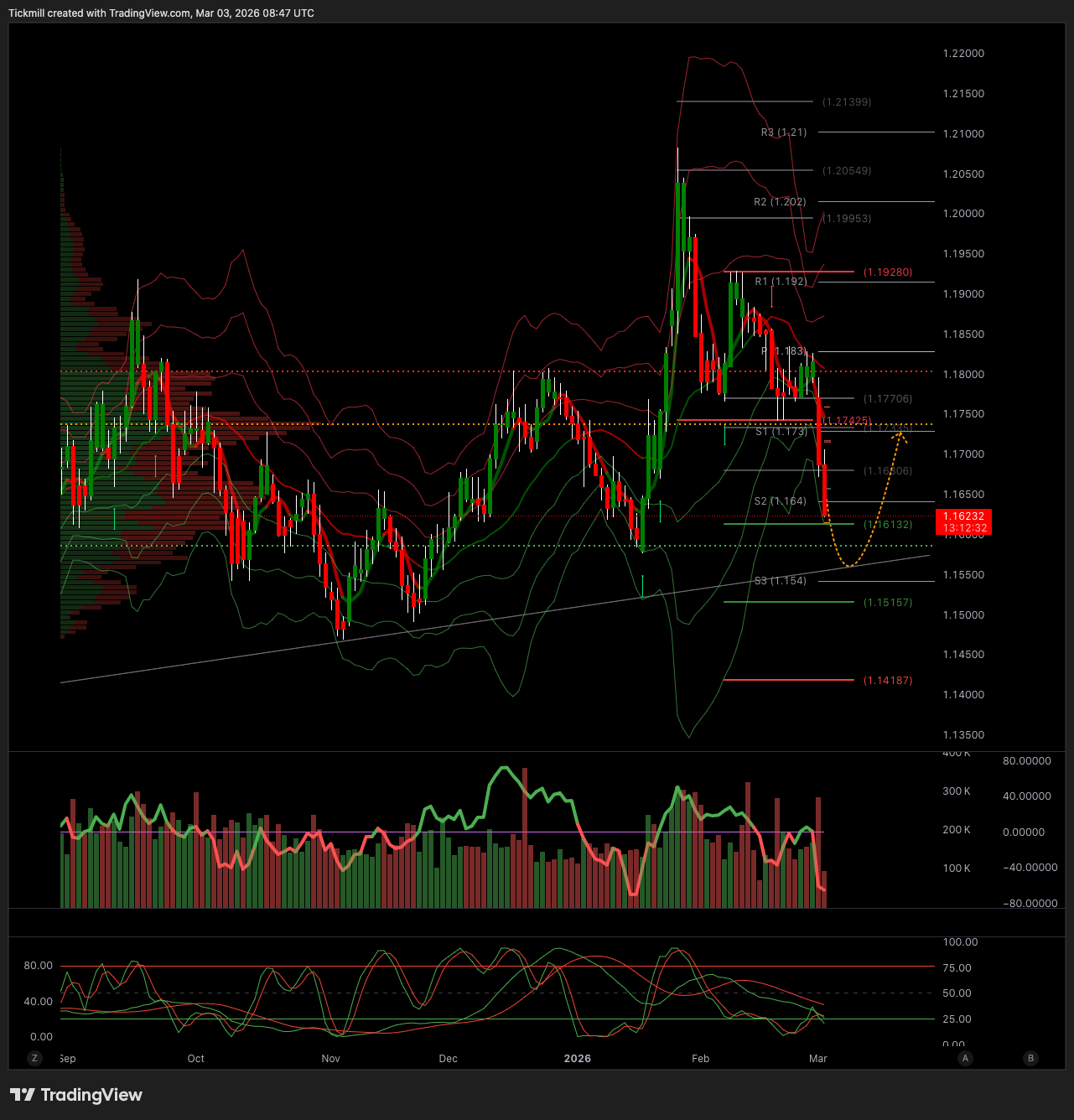Click the green 1.16132 level label

click(888, 525)
